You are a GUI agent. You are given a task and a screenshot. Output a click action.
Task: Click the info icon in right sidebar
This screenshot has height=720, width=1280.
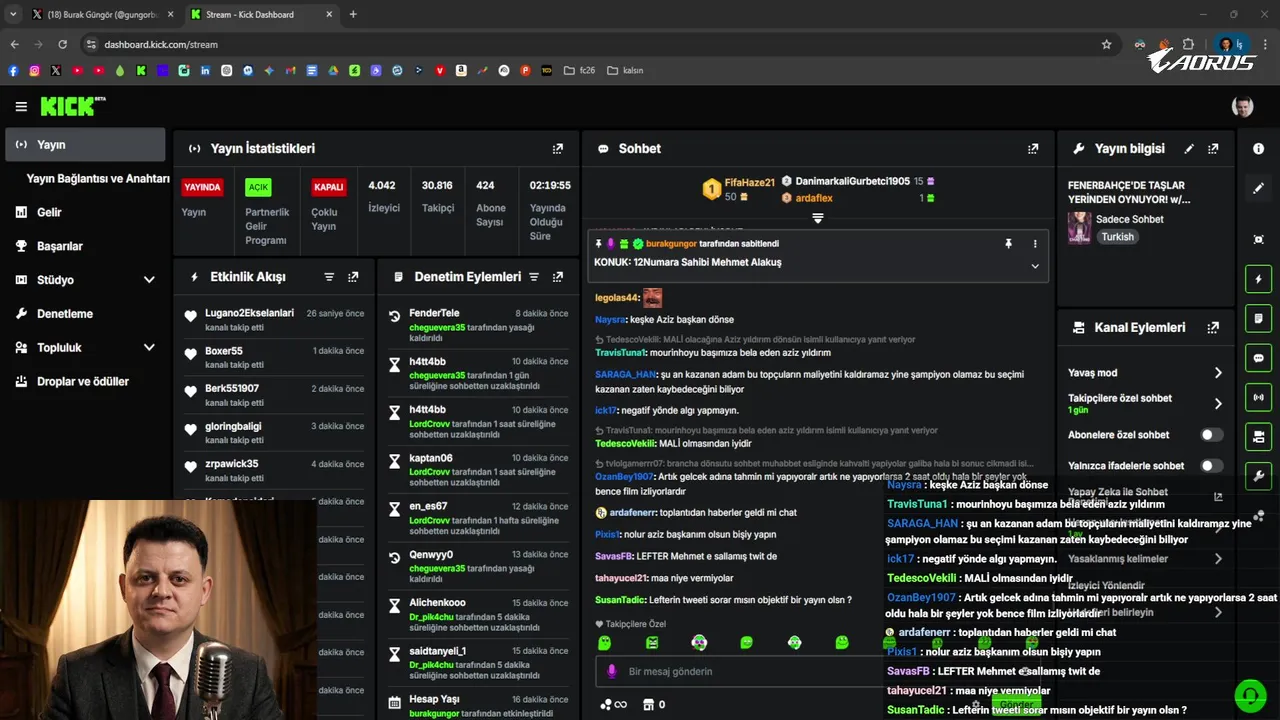coord(1258,149)
